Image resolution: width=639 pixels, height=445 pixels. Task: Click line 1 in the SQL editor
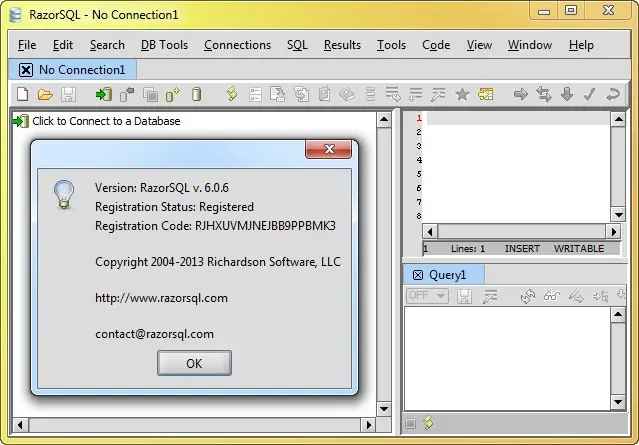pyautogui.click(x=518, y=118)
